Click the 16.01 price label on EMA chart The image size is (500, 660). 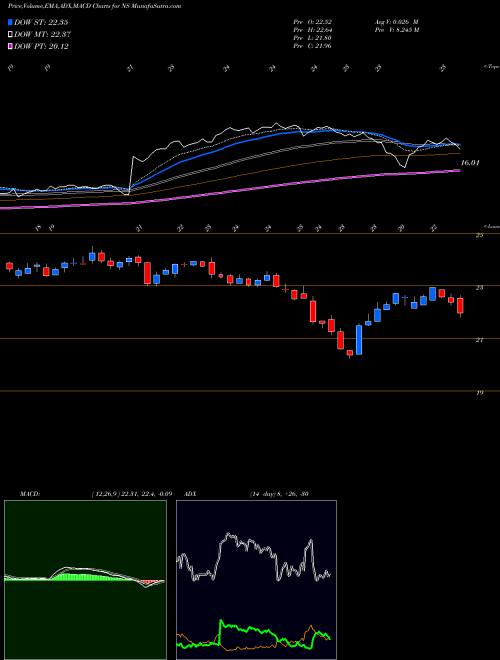470,162
